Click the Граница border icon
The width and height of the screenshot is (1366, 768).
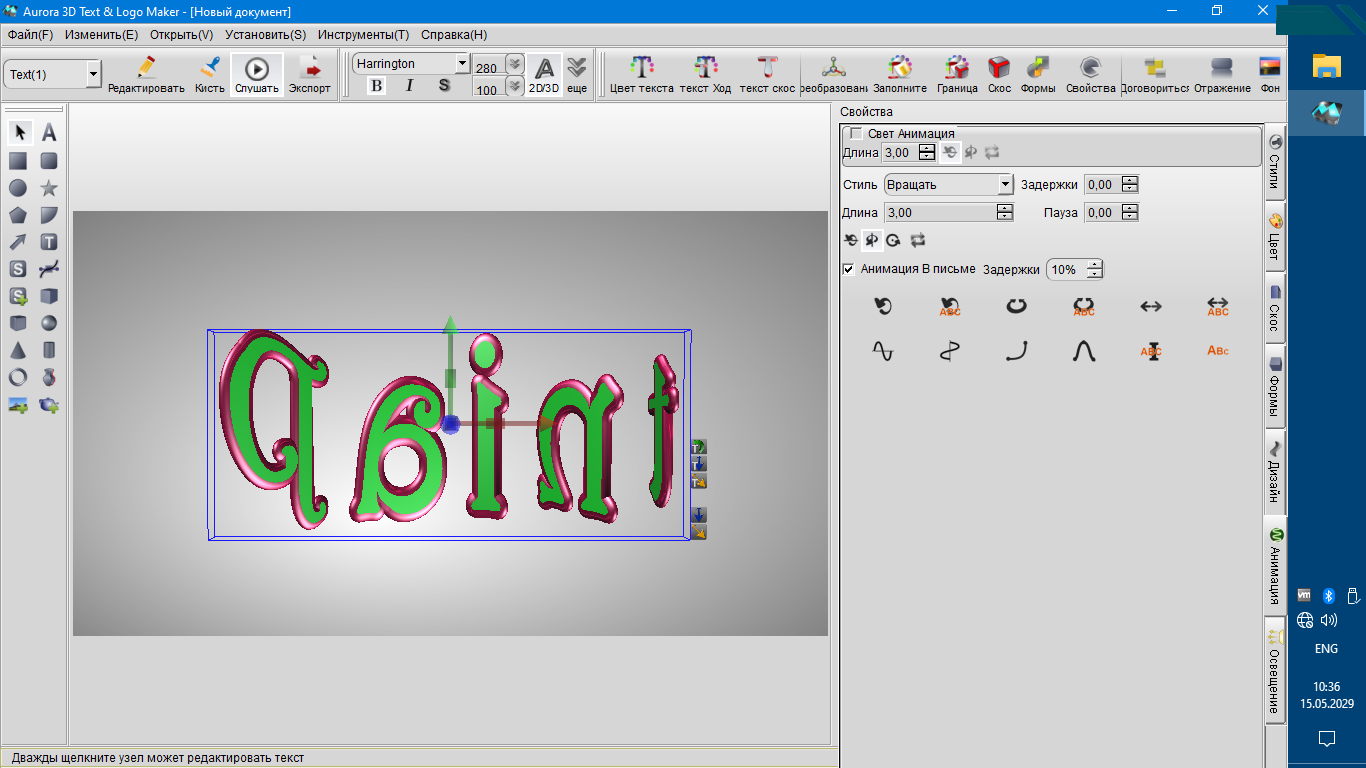pyautogui.click(x=957, y=74)
